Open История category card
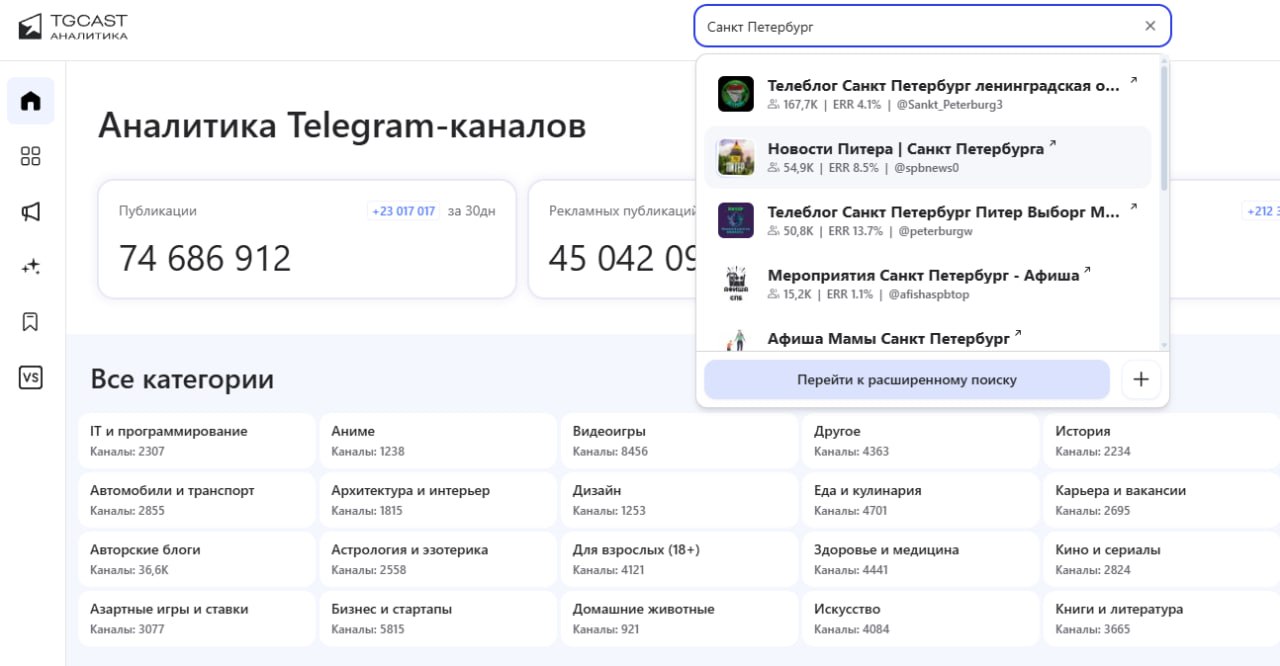Screen dimensions: 1280x666 [x=1162, y=441]
